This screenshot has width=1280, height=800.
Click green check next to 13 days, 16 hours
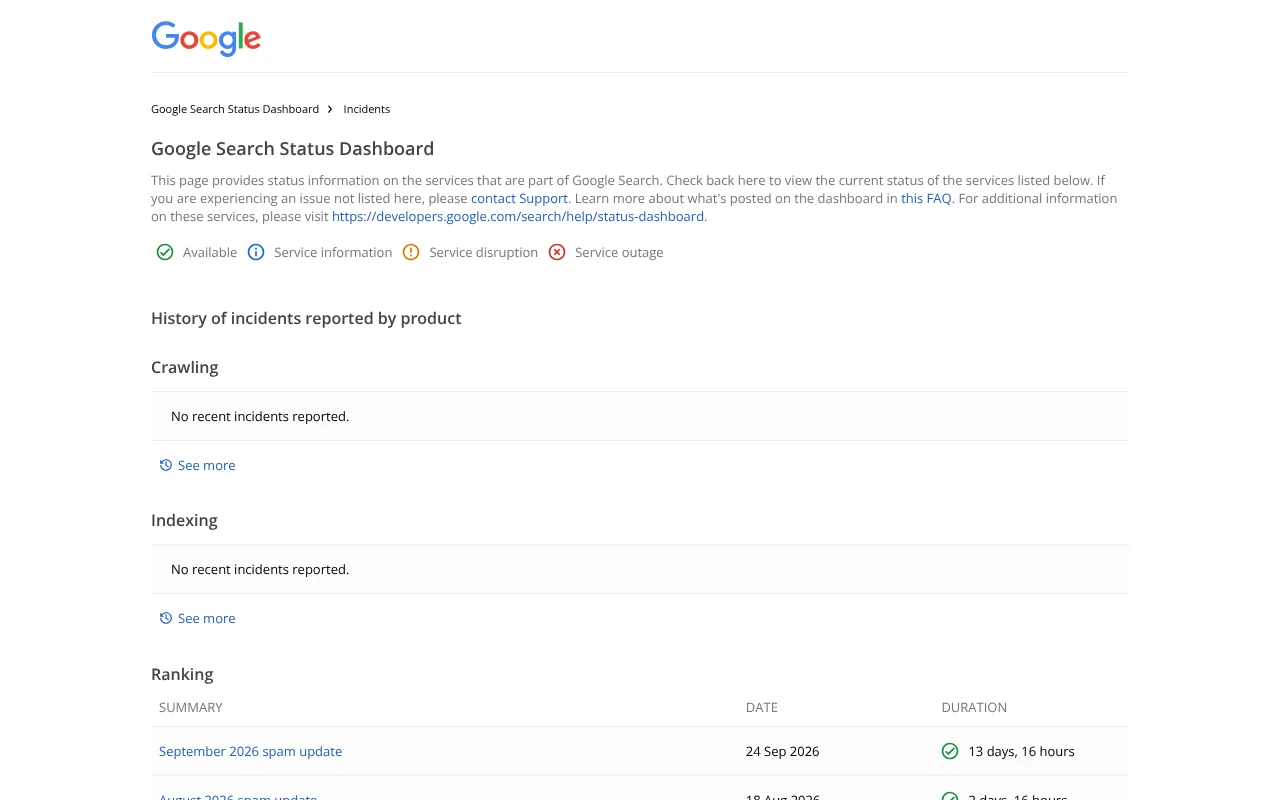pos(950,751)
